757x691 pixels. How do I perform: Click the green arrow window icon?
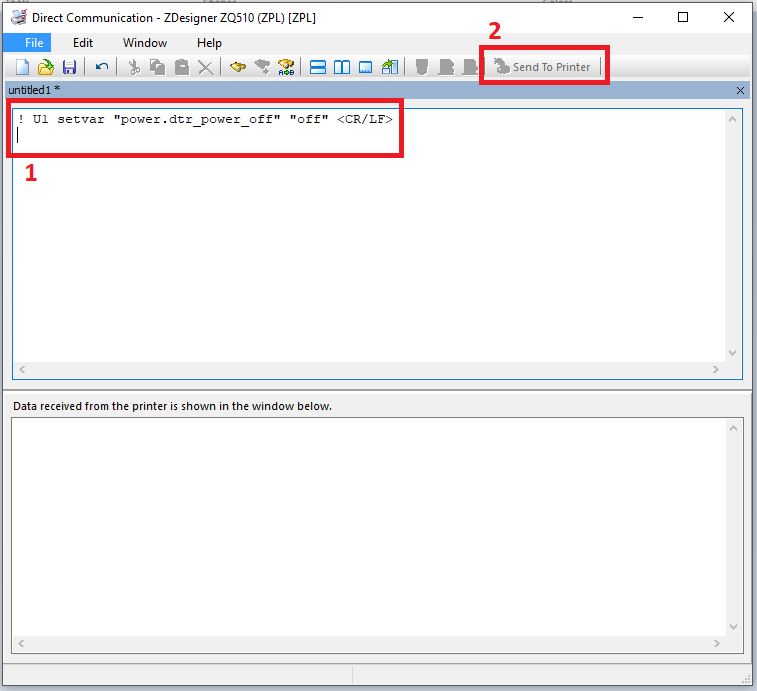pyautogui.click(x=390, y=67)
